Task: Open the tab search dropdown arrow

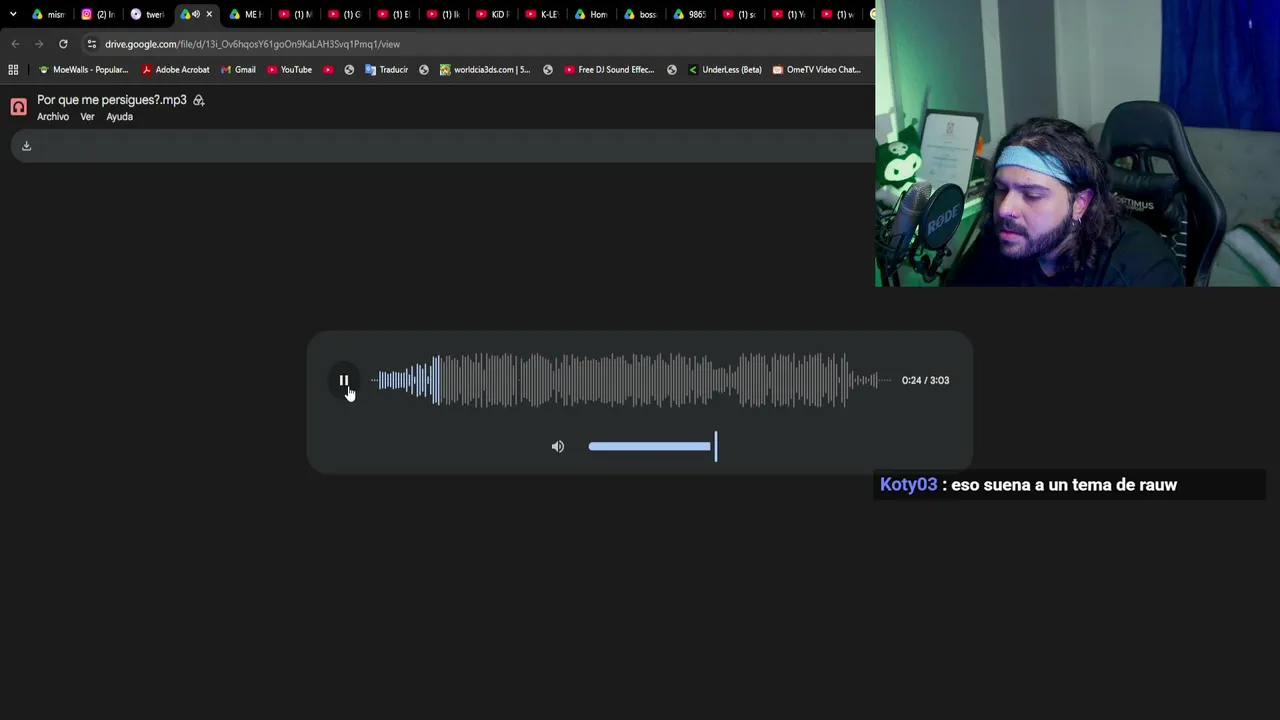Action: point(13,14)
